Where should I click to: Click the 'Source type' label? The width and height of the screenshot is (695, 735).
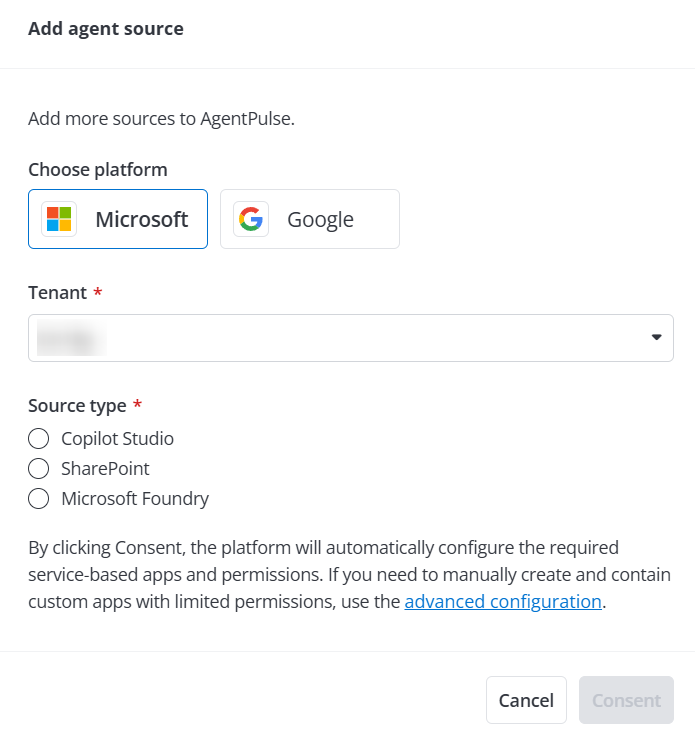[x=77, y=405]
